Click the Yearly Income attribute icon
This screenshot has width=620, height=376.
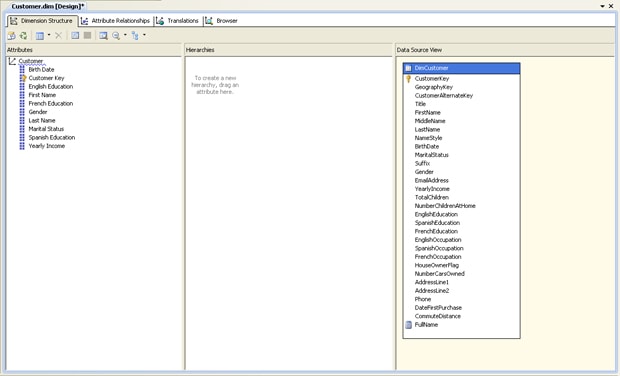[22, 146]
